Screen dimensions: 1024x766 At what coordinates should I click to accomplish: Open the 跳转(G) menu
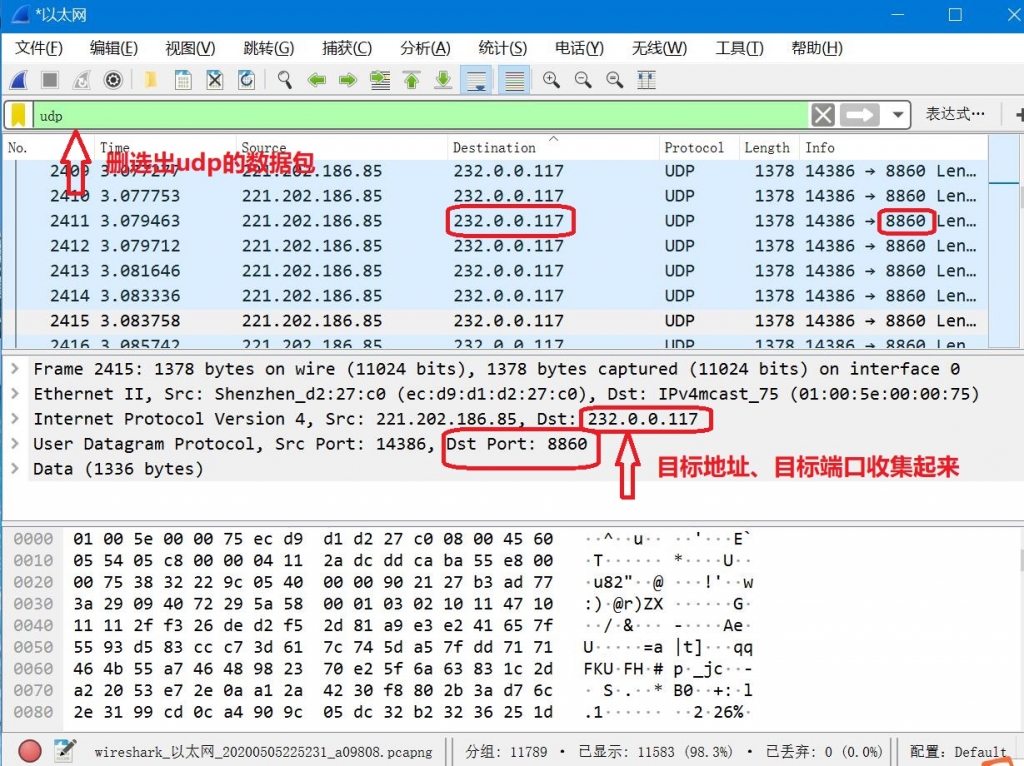click(x=268, y=48)
